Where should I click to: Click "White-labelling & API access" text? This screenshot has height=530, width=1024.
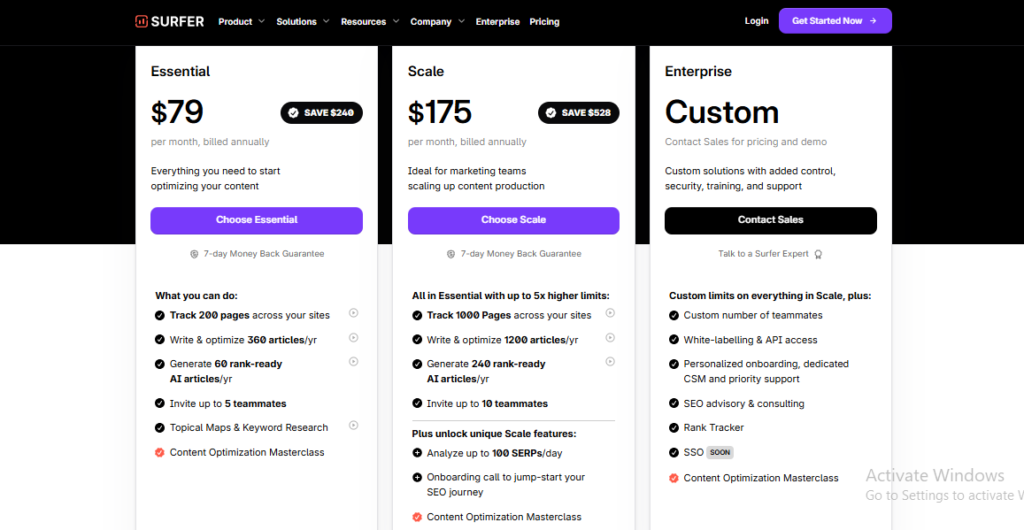(750, 340)
